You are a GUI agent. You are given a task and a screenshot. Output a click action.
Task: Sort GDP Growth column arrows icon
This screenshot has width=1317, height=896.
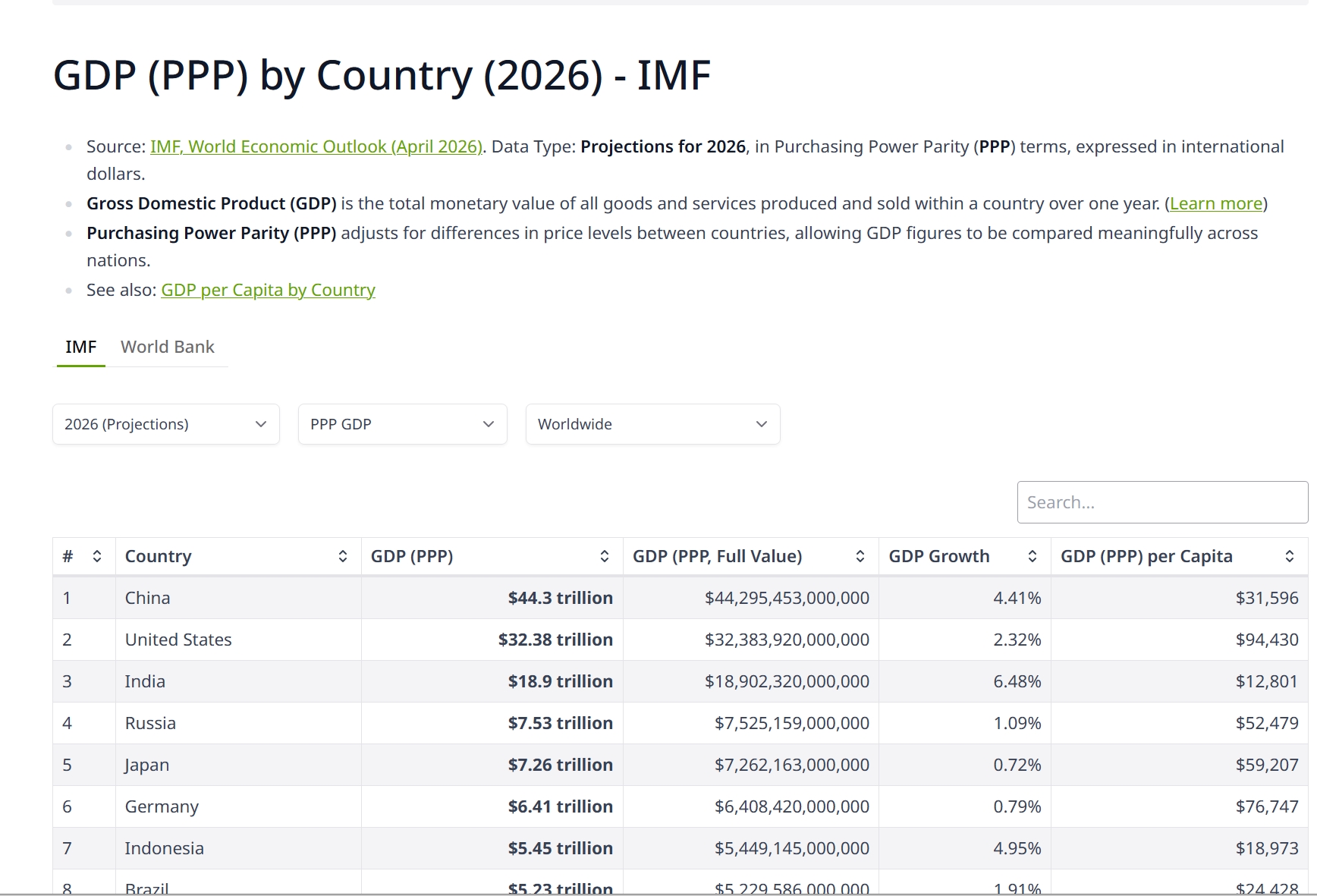coord(1033,556)
